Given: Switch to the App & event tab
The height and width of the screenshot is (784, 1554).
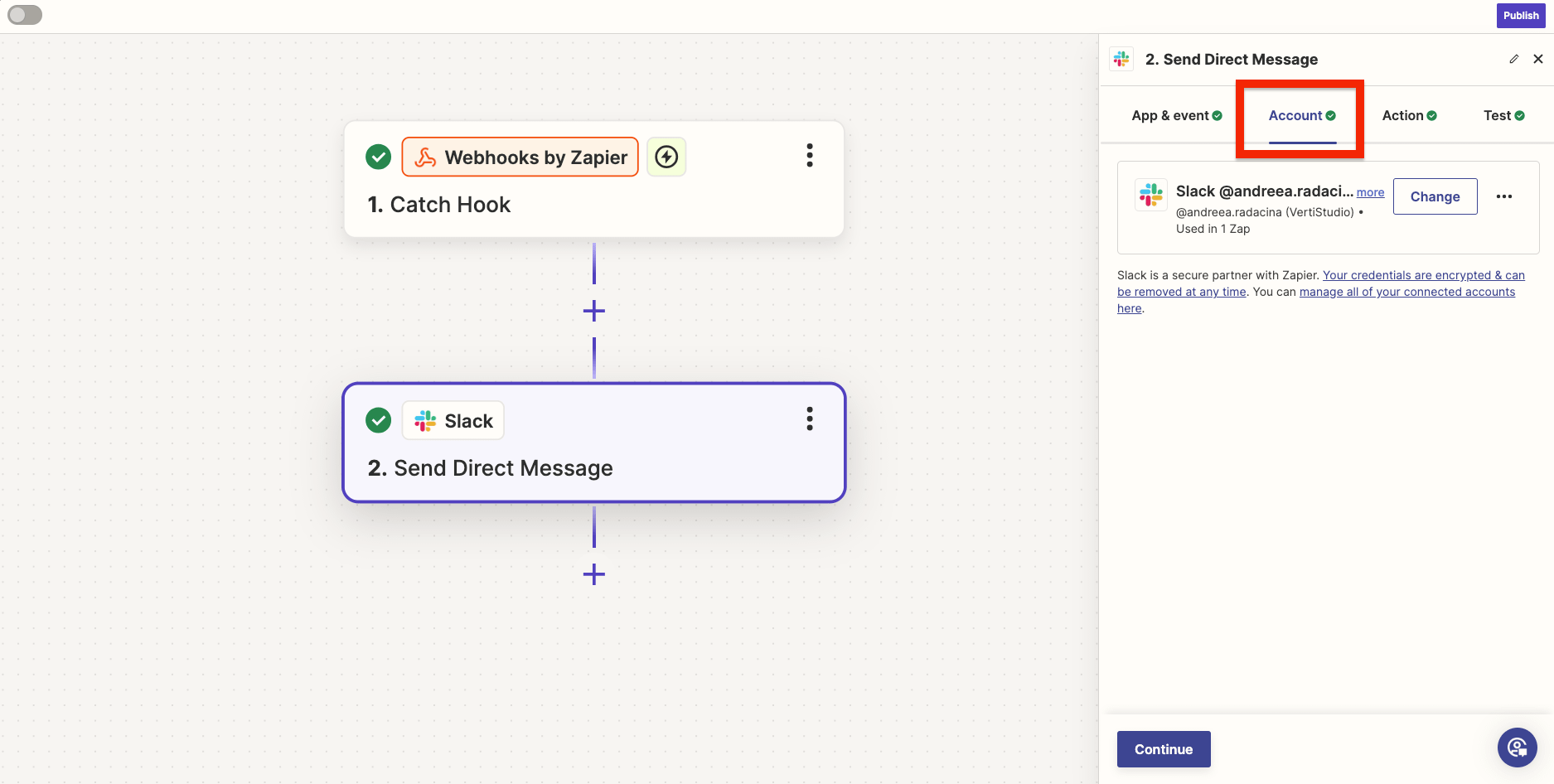Looking at the screenshot, I should click(x=1176, y=116).
